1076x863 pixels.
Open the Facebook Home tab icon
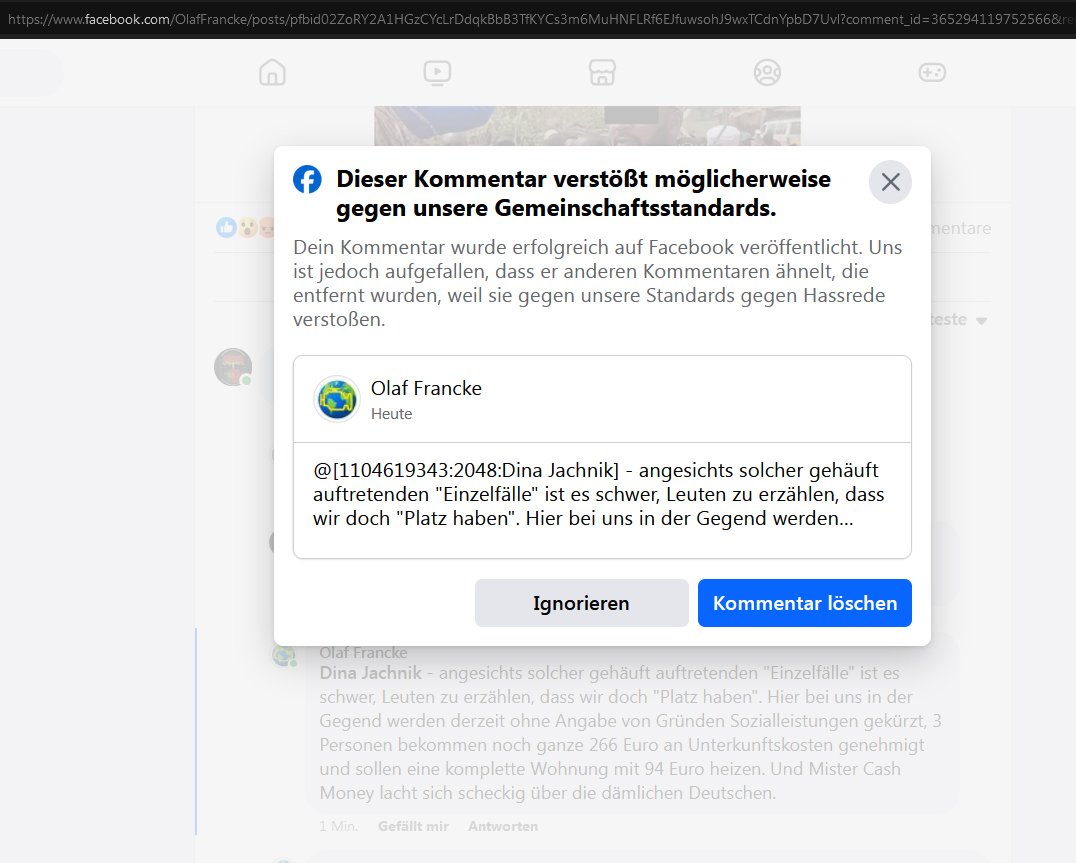(x=272, y=72)
